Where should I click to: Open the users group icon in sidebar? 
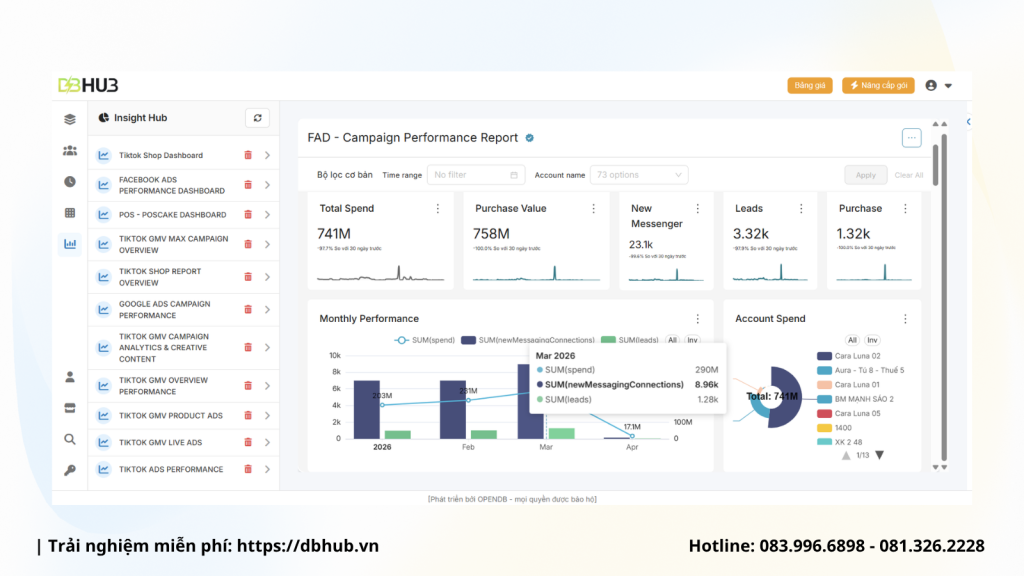[x=70, y=150]
